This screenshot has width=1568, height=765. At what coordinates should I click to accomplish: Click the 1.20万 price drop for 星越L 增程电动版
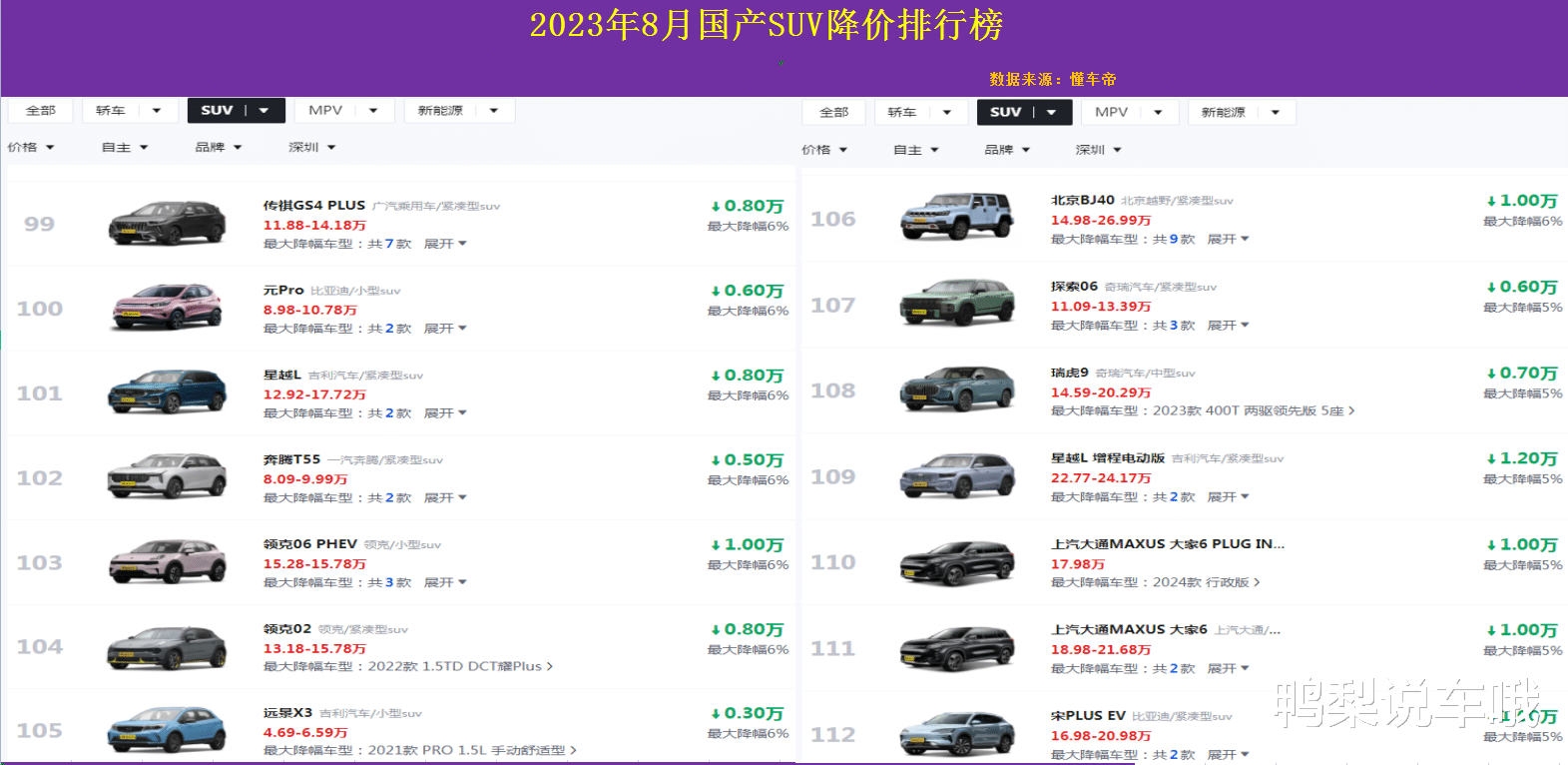tap(1522, 458)
